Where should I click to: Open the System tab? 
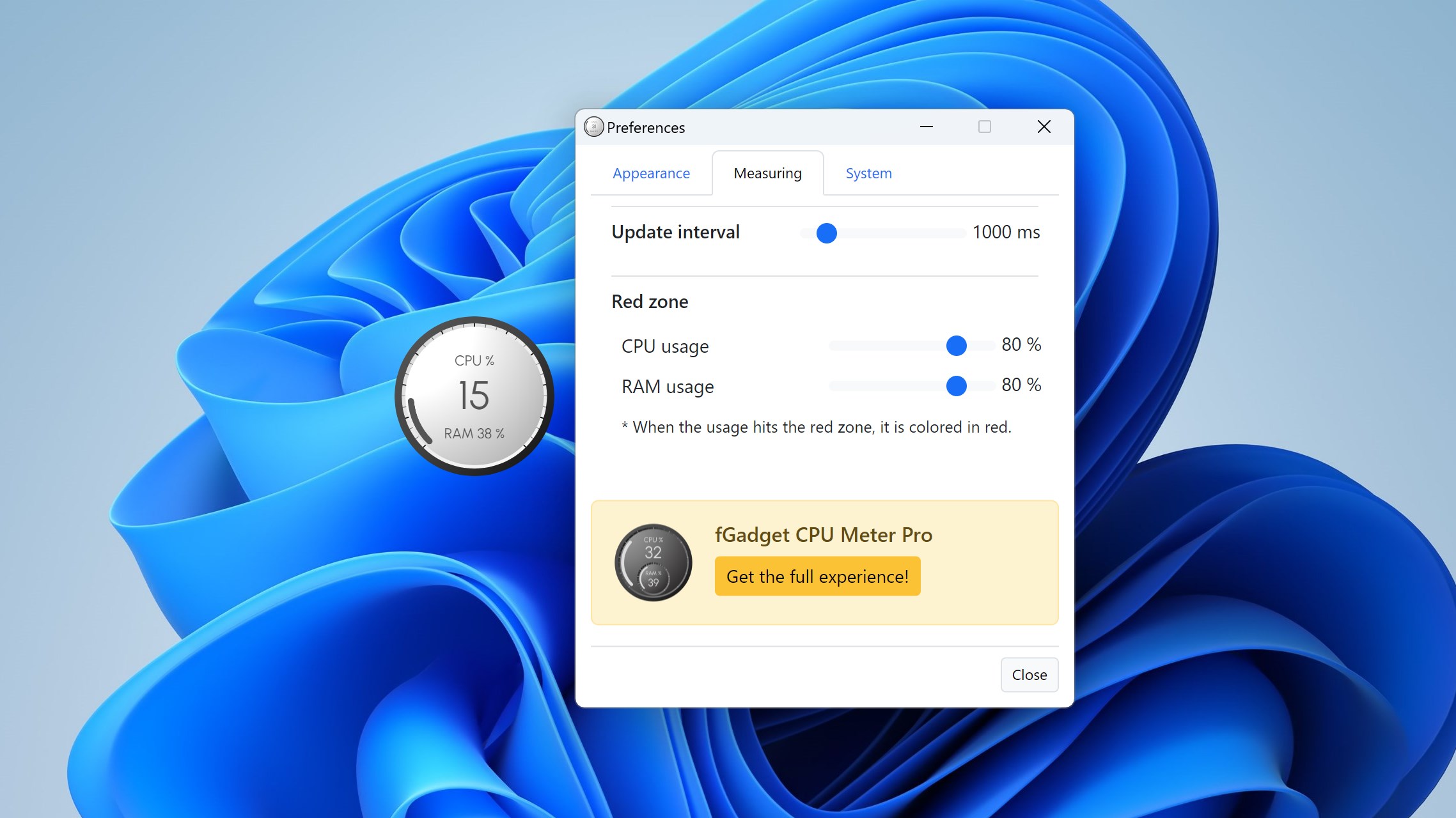(x=868, y=173)
